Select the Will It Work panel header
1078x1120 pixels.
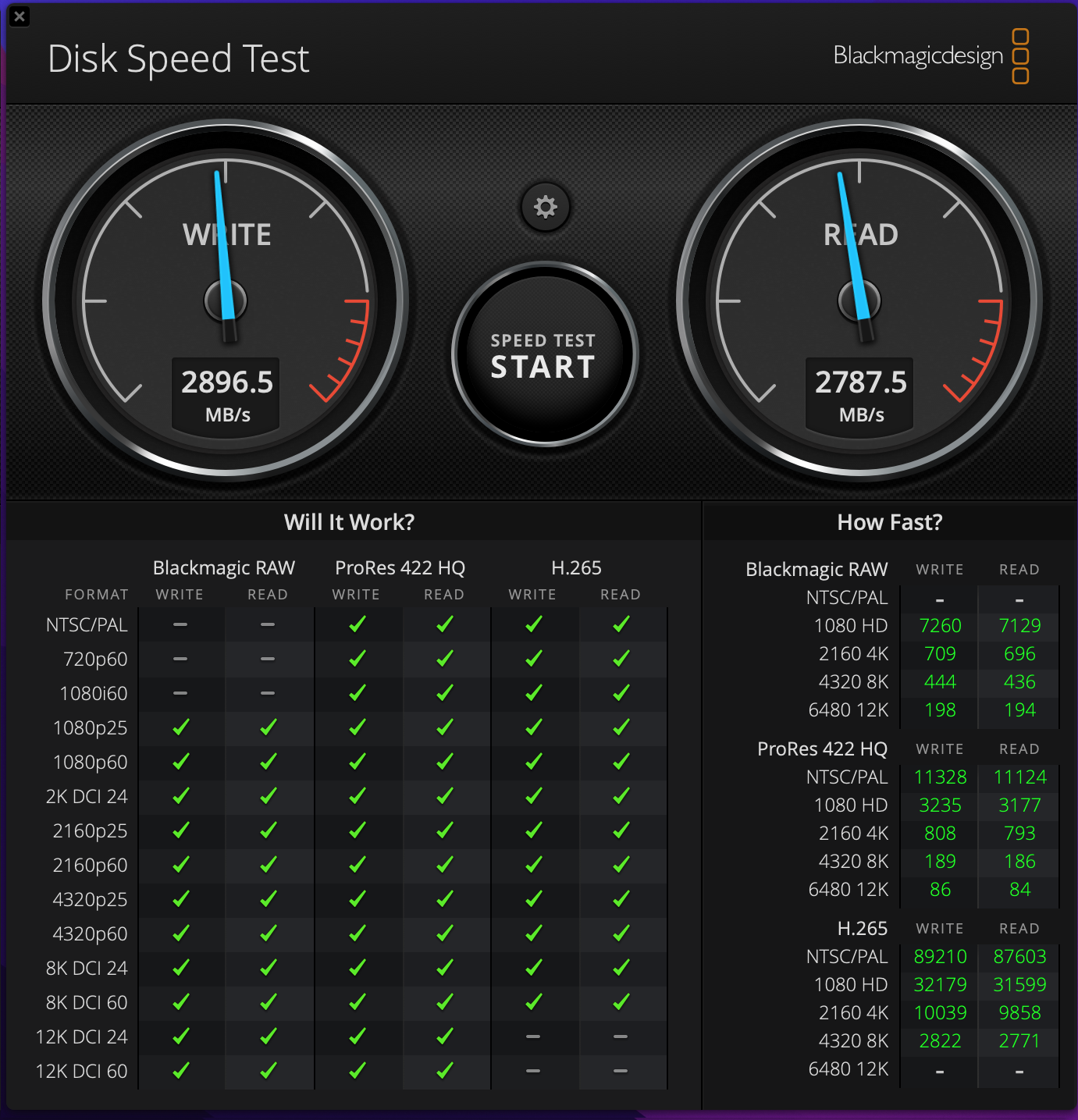(349, 521)
